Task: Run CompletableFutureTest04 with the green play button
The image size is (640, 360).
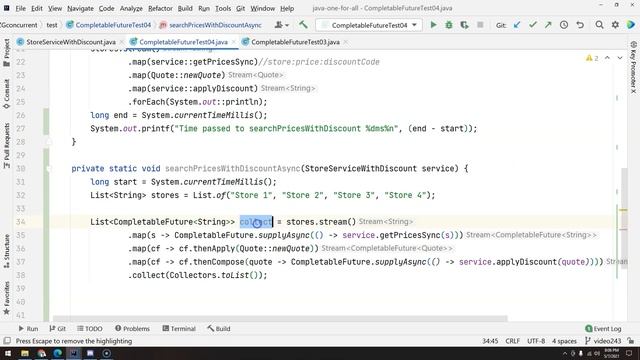Action: coord(433,25)
